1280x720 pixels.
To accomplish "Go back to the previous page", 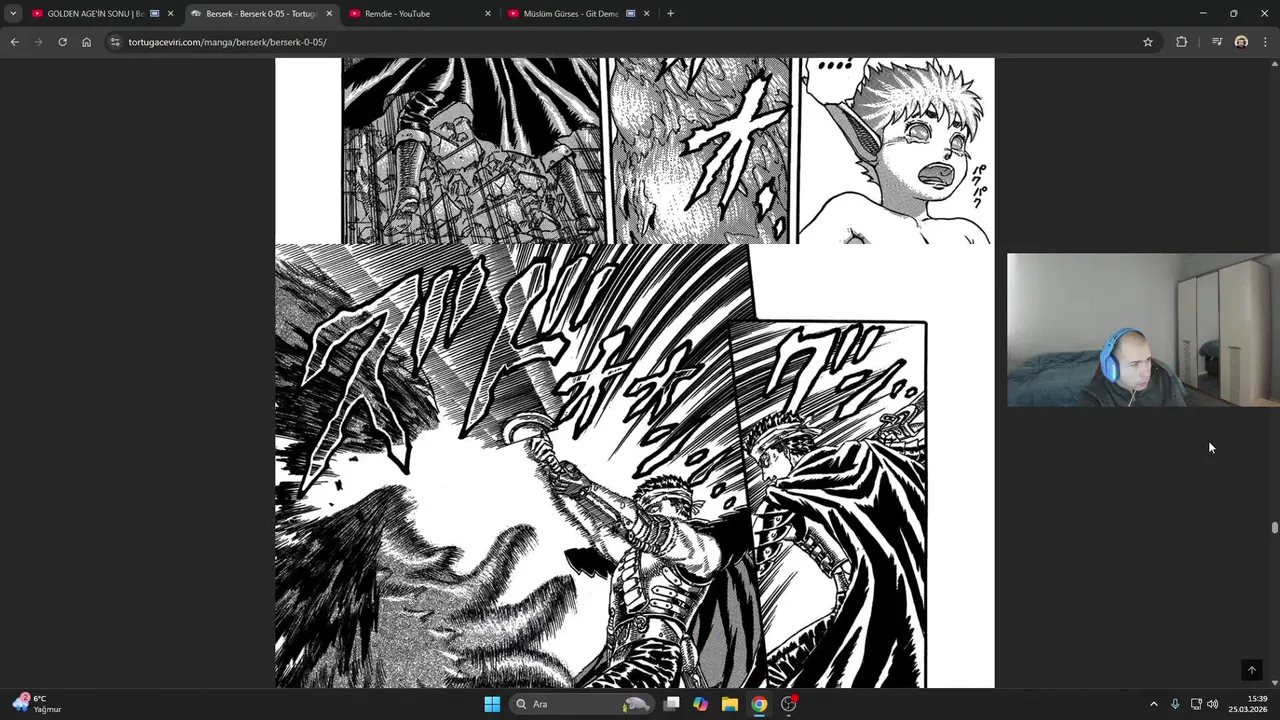I will coord(14,42).
